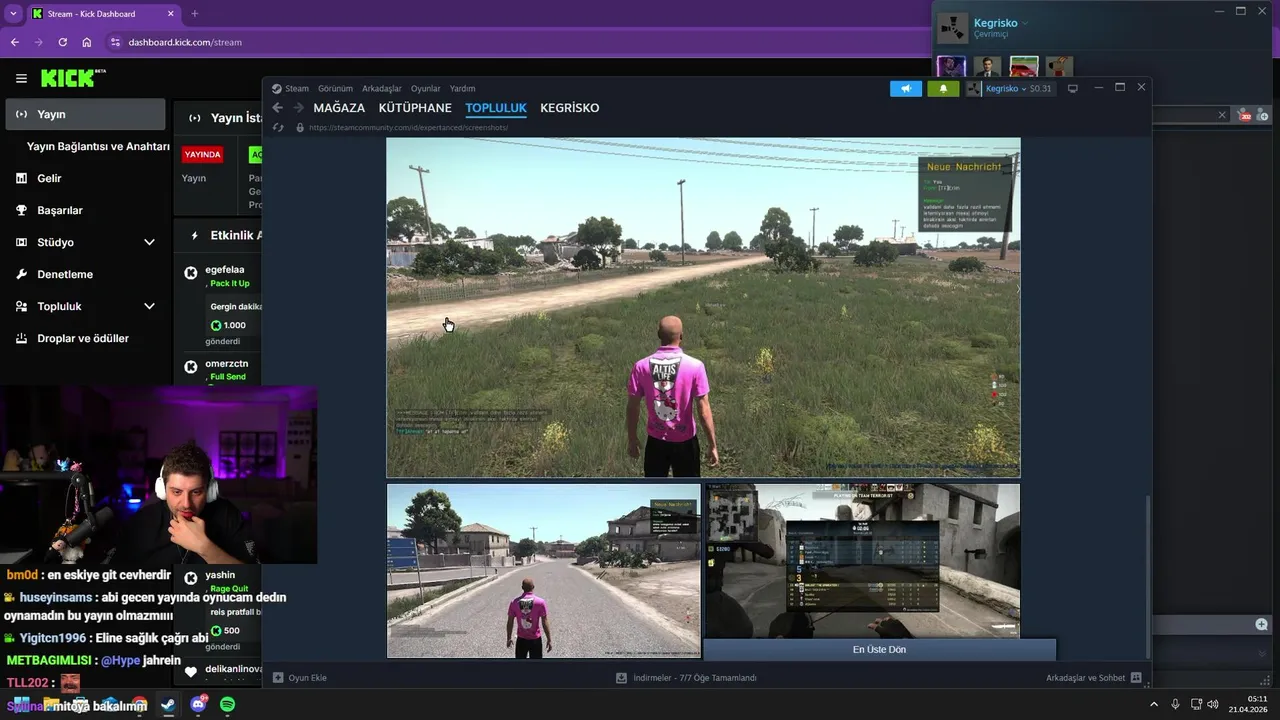Image resolution: width=1280 pixels, height=720 pixels.
Task: Switch to the TOPLULUK tab
Action: point(496,108)
